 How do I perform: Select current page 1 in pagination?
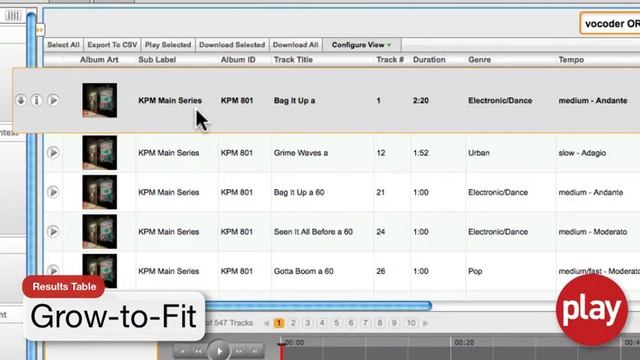(x=279, y=323)
